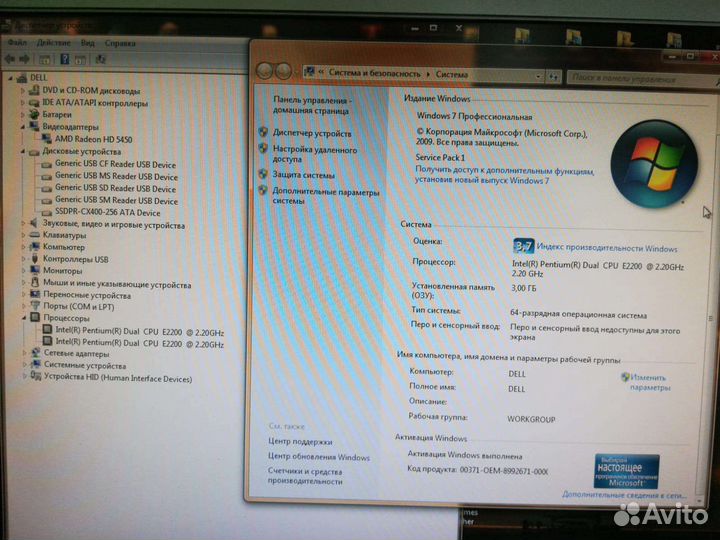This screenshot has height=540, width=720.
Task: Open the Индекс производительности Windows link
Action: 606,248
